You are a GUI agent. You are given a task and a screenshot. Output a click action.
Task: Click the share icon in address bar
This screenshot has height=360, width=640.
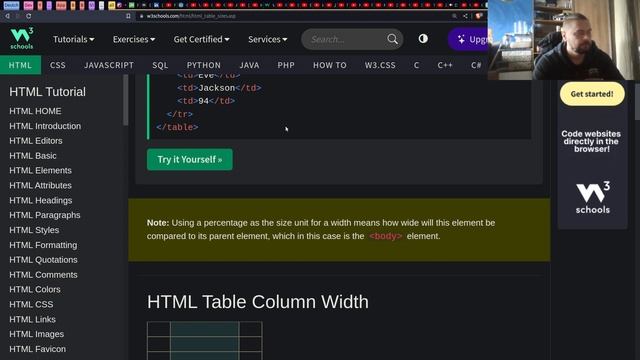[x=465, y=16]
